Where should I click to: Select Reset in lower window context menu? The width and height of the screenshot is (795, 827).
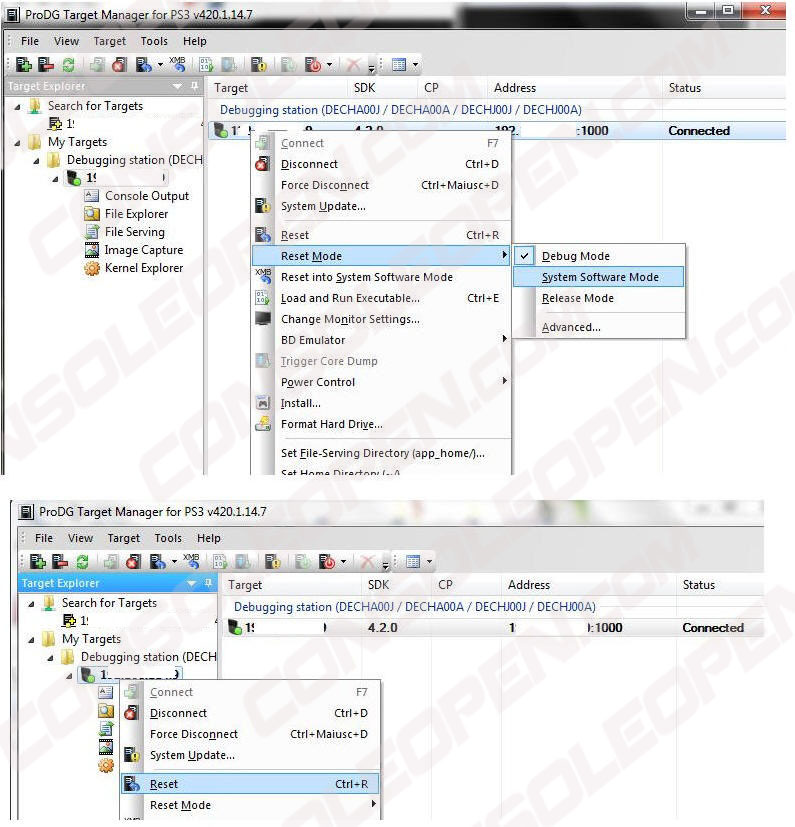click(x=250, y=784)
